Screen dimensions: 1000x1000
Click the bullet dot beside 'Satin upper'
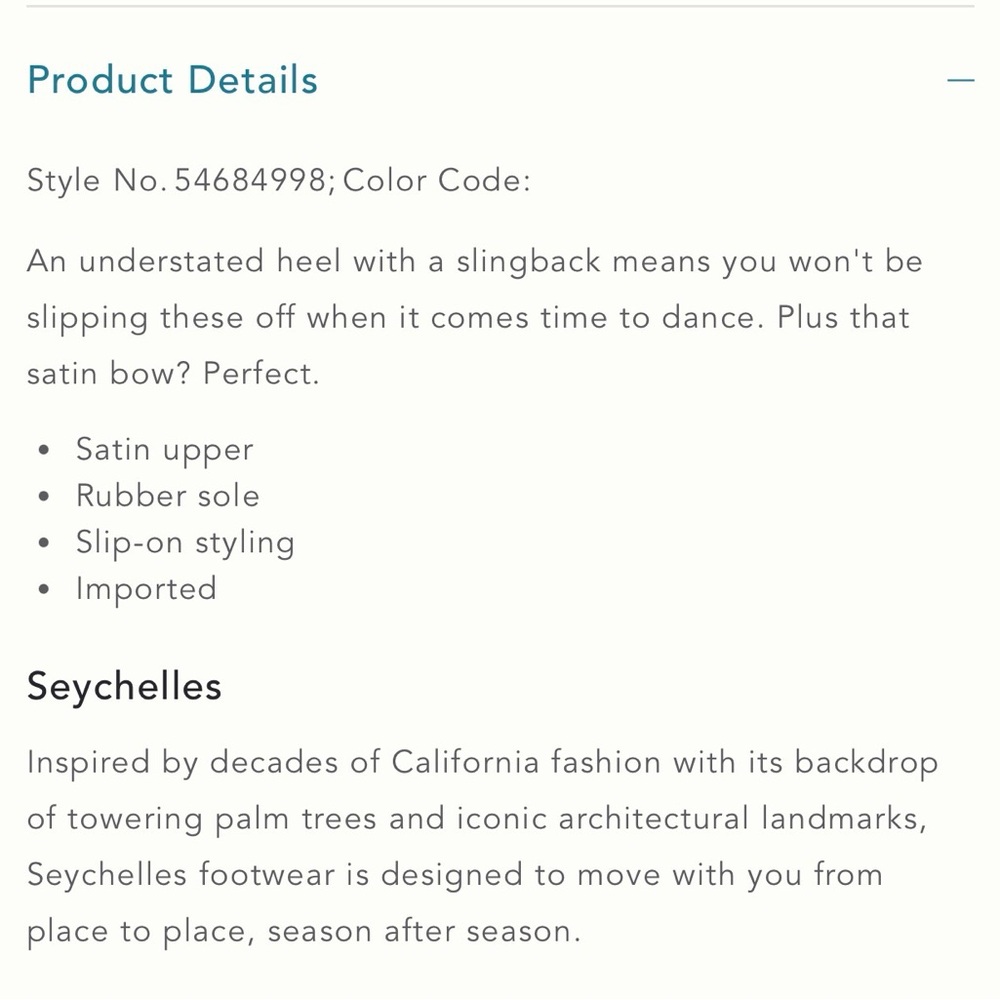pyautogui.click(x=43, y=451)
